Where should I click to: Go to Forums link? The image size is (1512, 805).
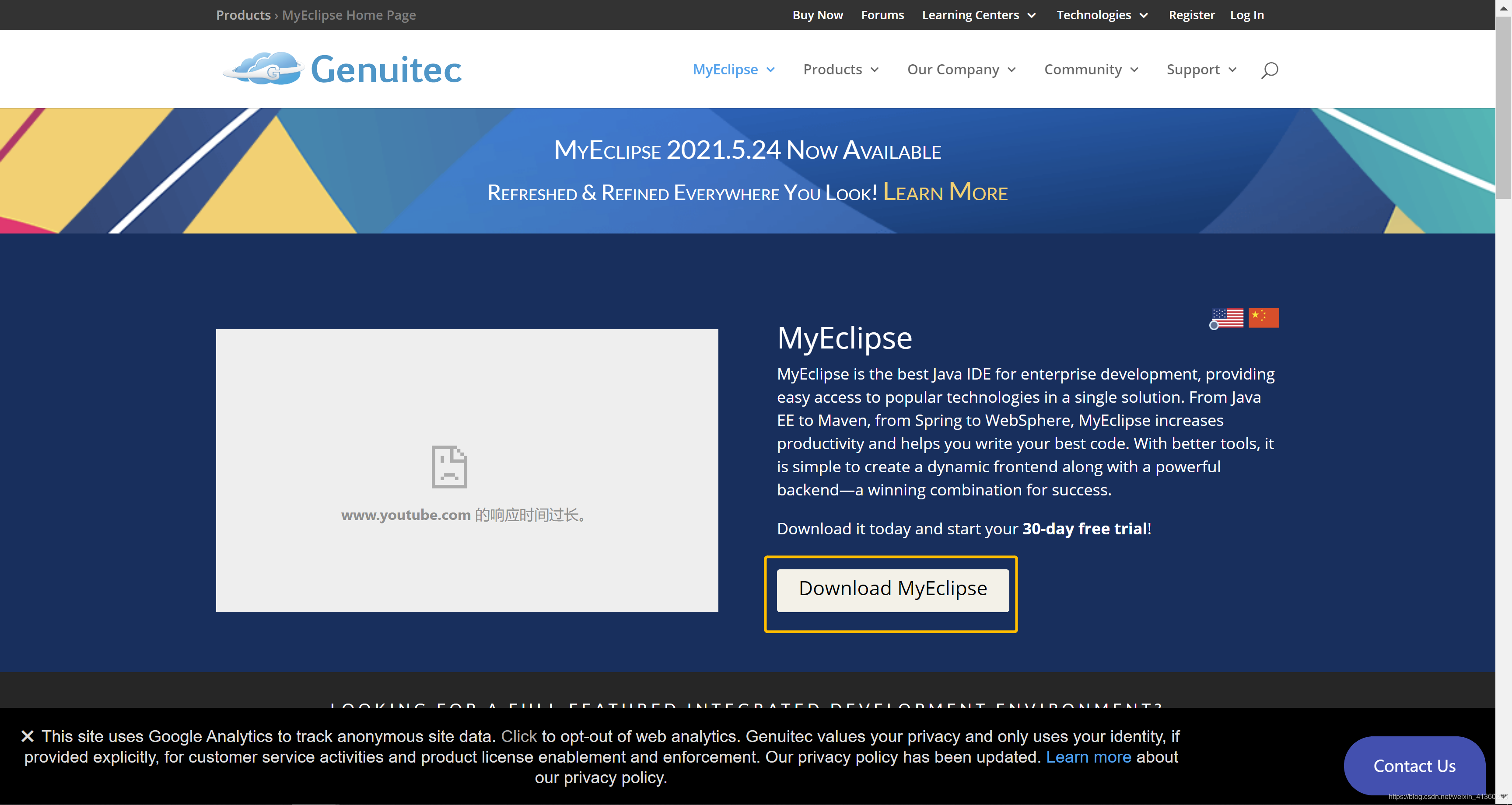(x=882, y=15)
